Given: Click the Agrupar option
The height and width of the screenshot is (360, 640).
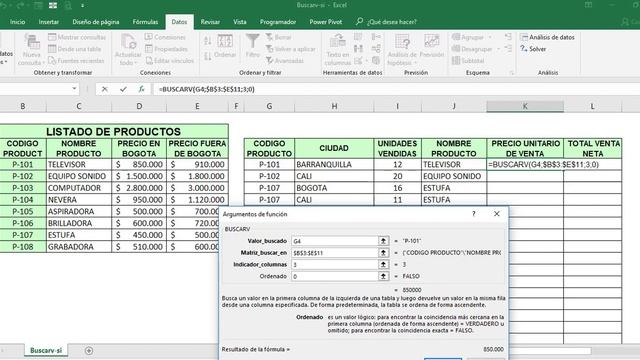Looking at the screenshot, I should tap(468, 37).
